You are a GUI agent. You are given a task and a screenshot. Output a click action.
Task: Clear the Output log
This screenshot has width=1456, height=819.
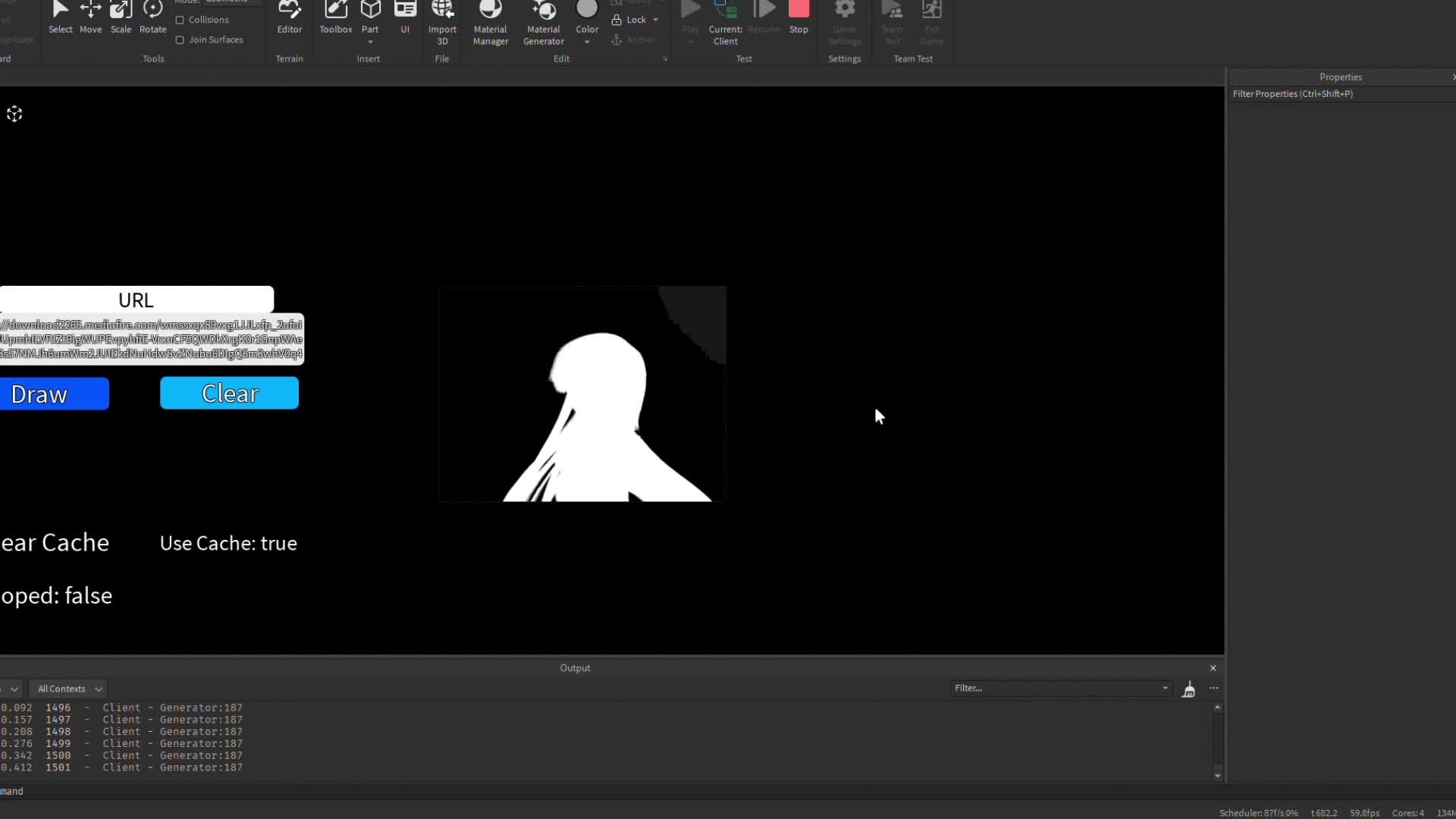coord(1189,689)
